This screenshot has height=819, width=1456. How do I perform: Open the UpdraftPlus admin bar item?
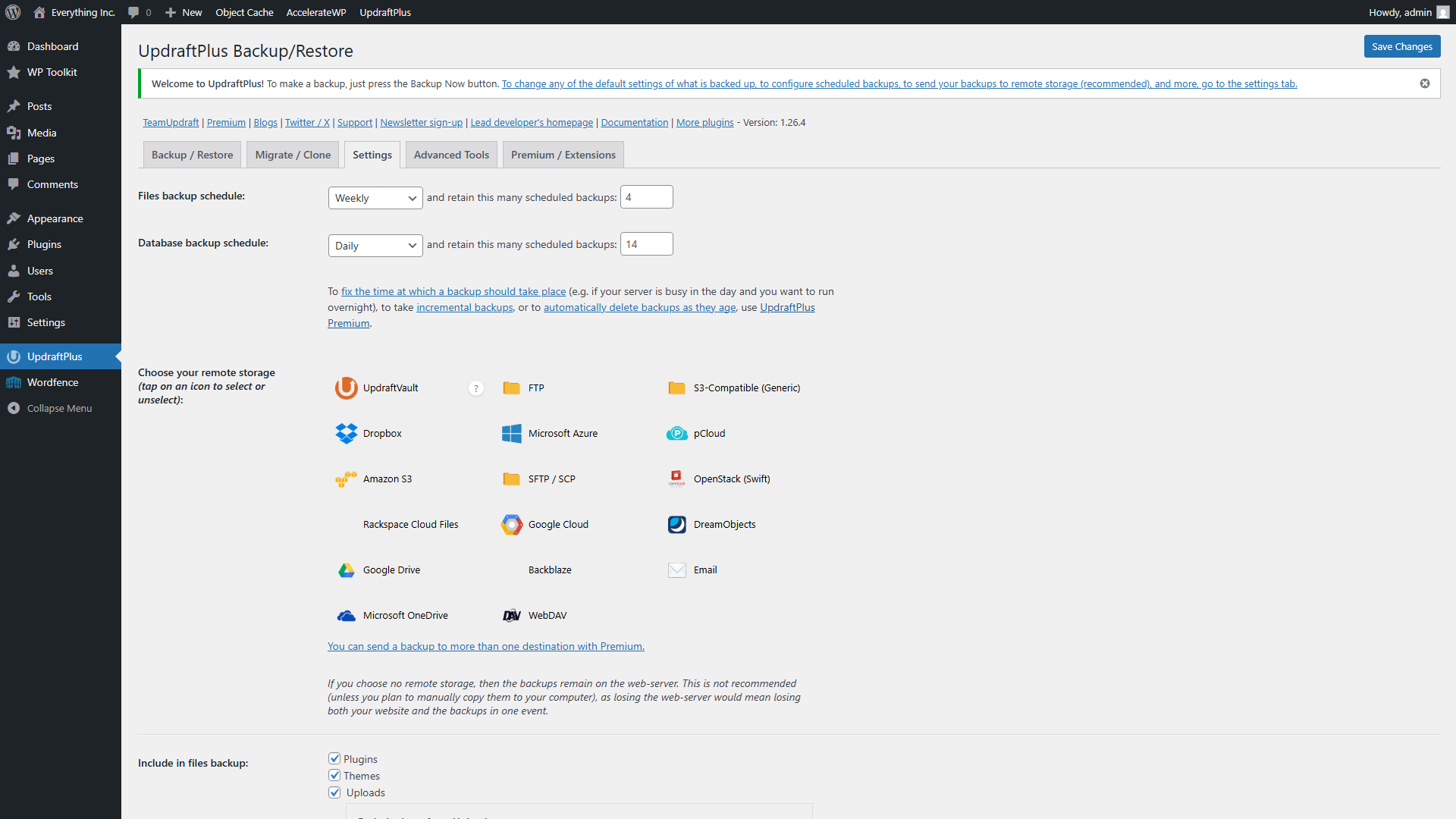(385, 12)
